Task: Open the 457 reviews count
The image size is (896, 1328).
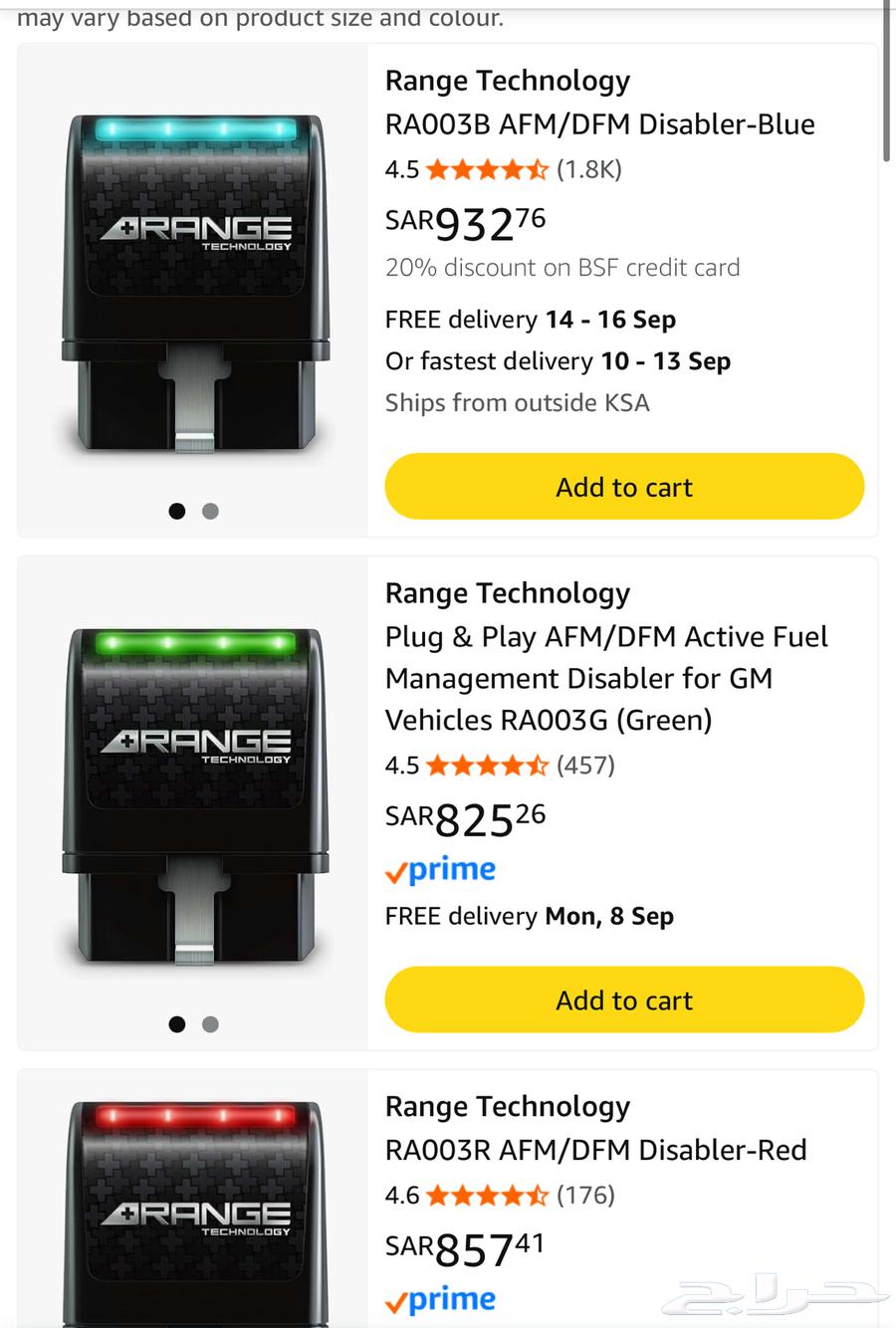Action: (x=585, y=766)
